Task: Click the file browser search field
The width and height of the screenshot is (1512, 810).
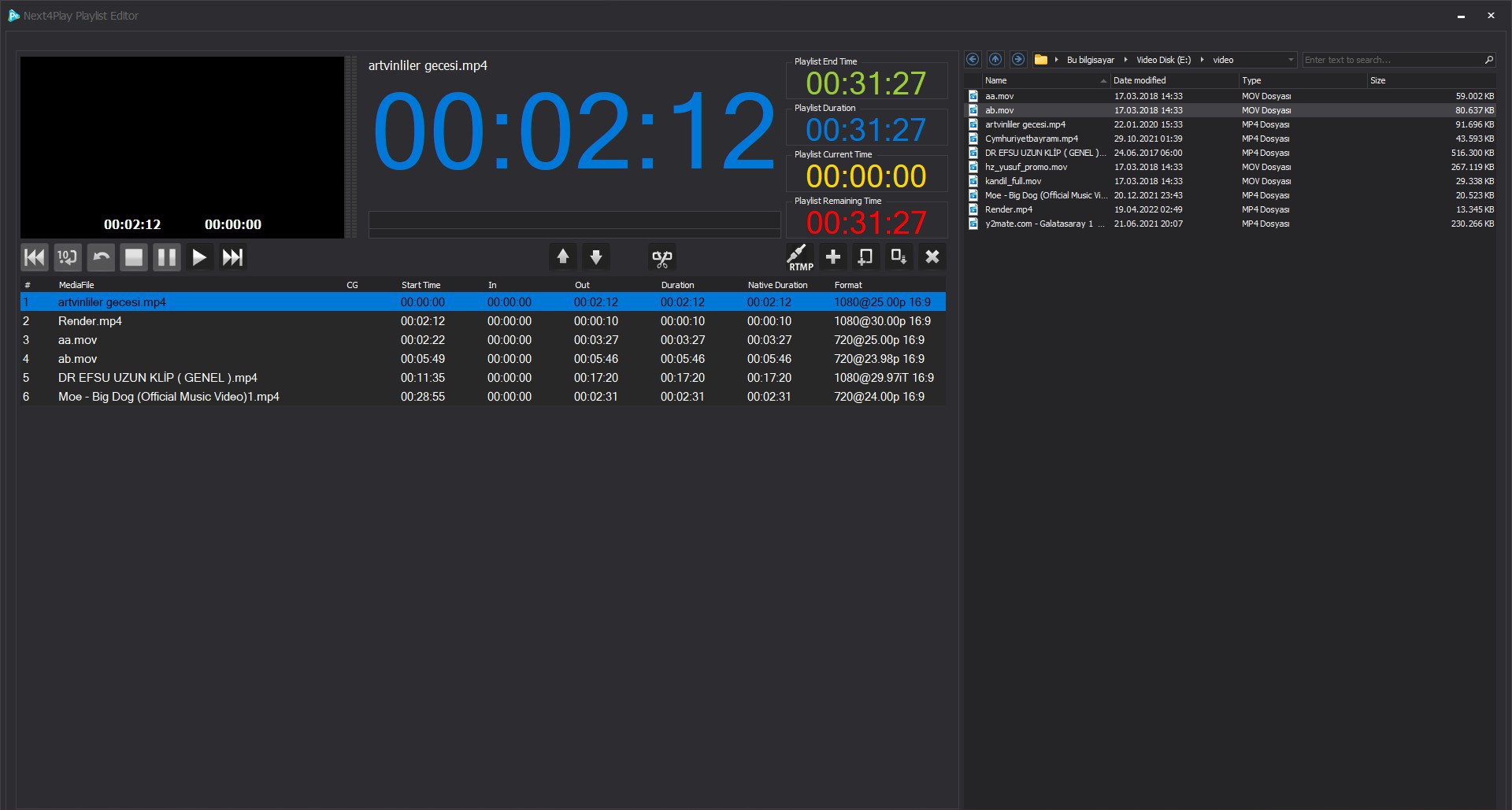Action: tap(1392, 60)
